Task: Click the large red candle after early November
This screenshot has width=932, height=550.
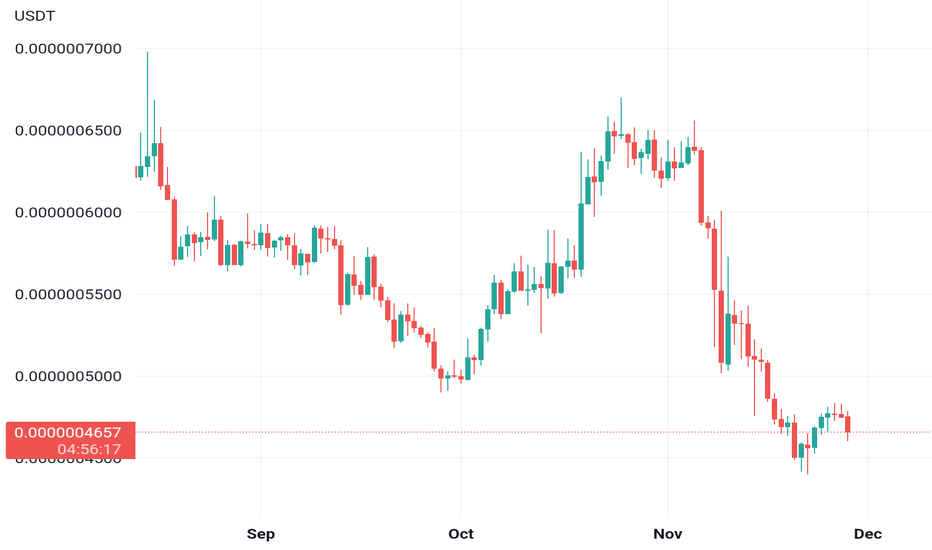Action: click(x=701, y=187)
